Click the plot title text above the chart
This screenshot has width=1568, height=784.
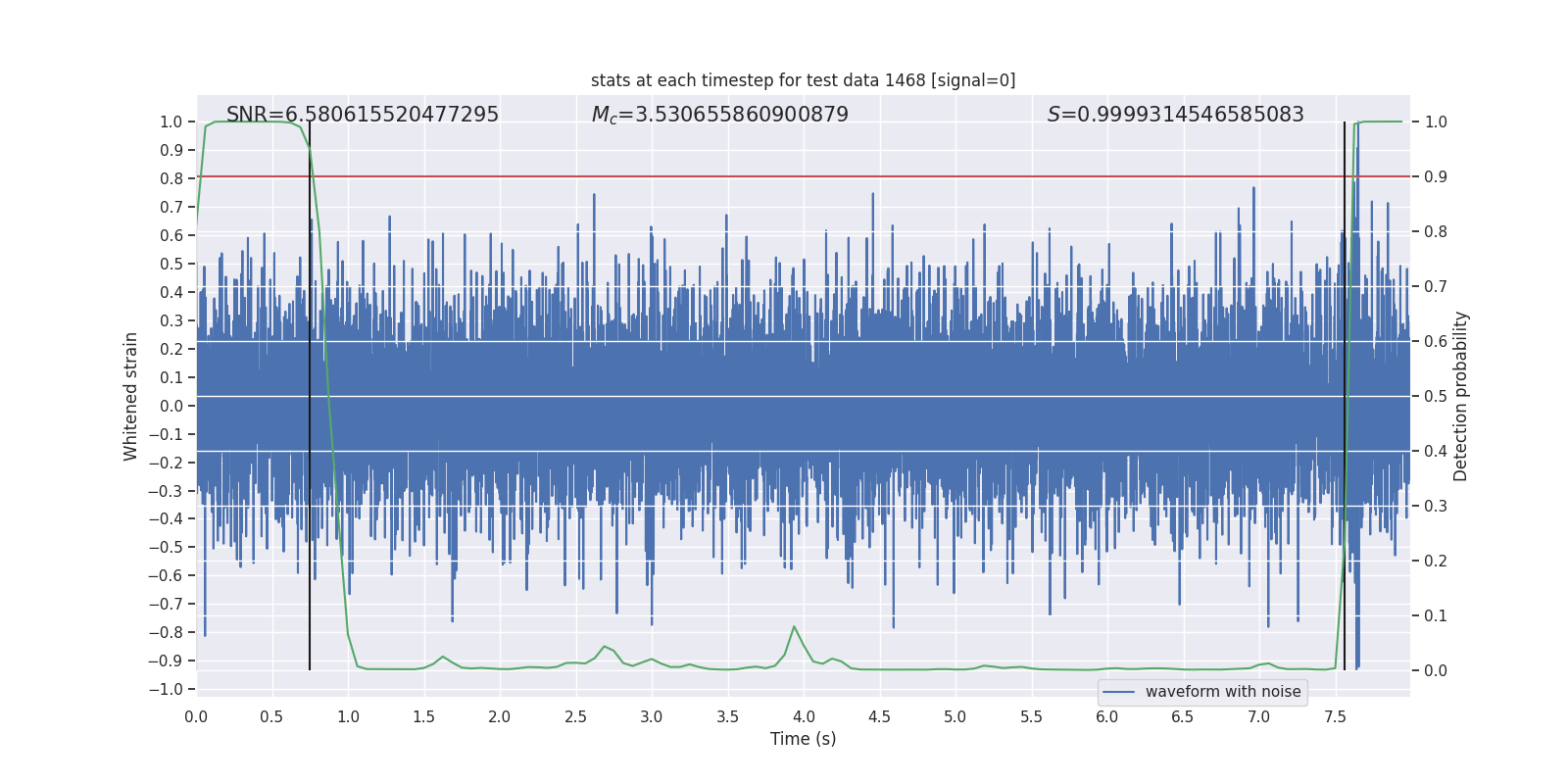803,80
